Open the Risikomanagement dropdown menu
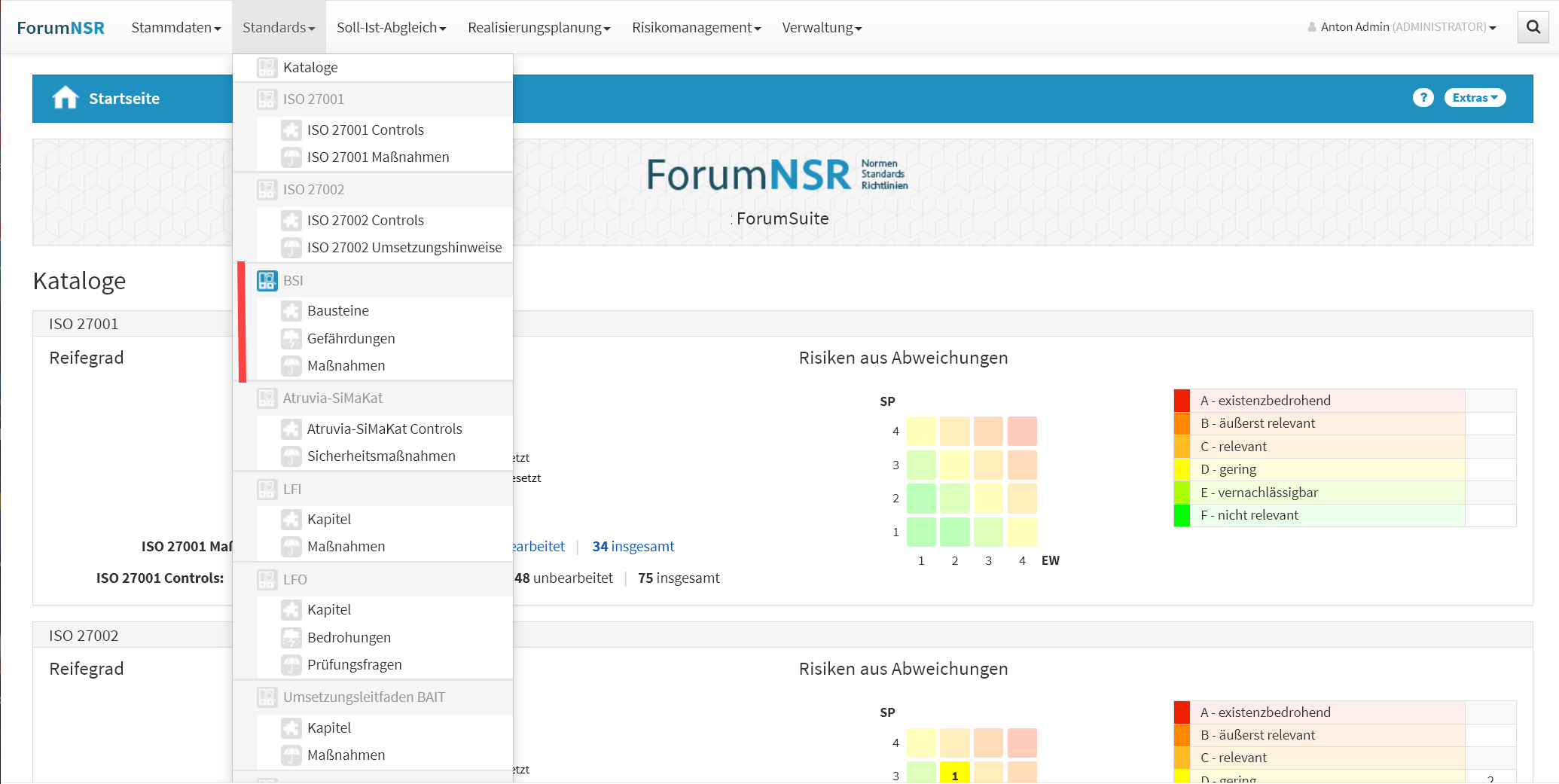The width and height of the screenshot is (1559, 784). (x=696, y=28)
